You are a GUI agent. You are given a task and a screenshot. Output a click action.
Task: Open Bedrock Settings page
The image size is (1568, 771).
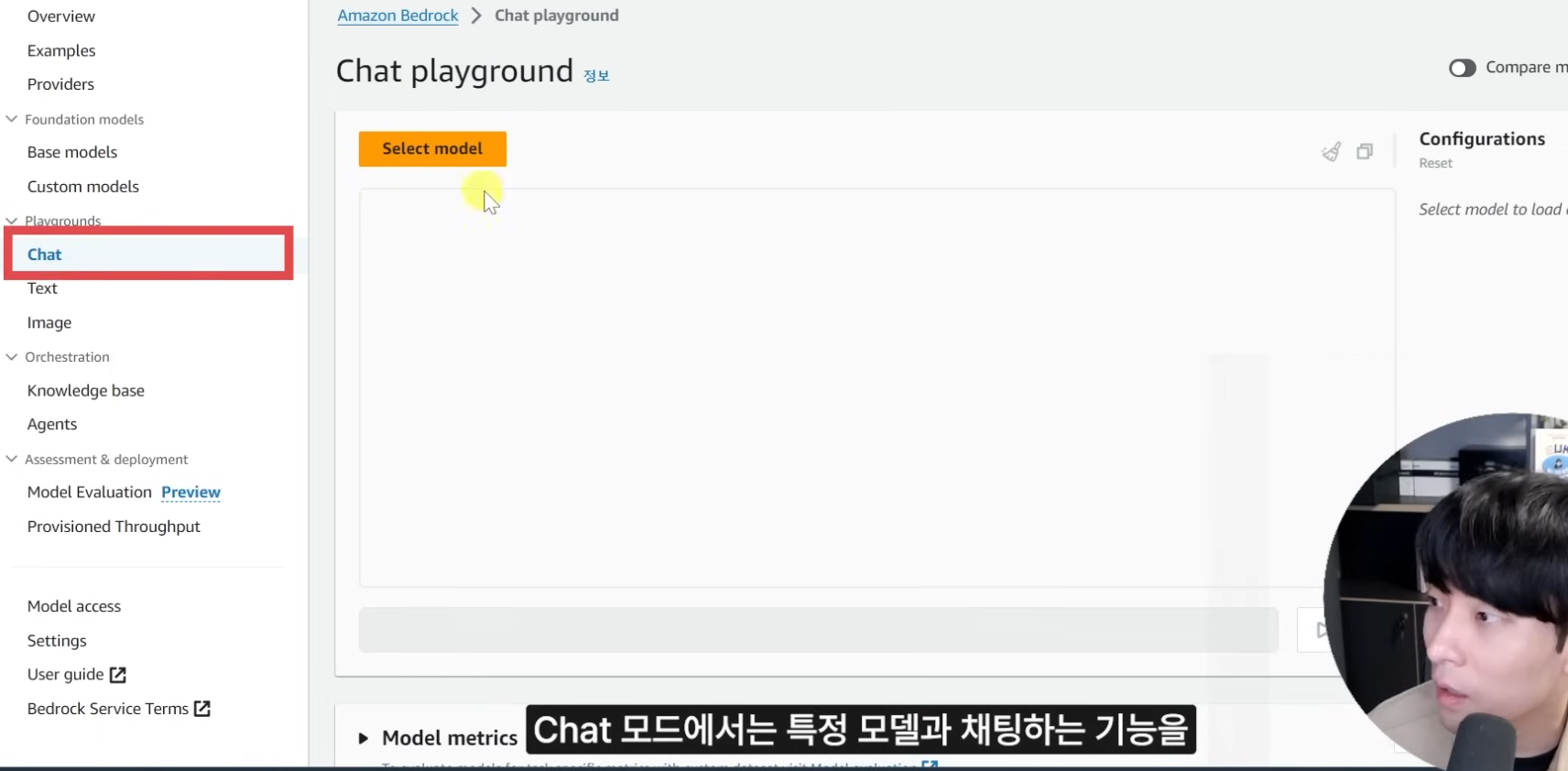57,641
